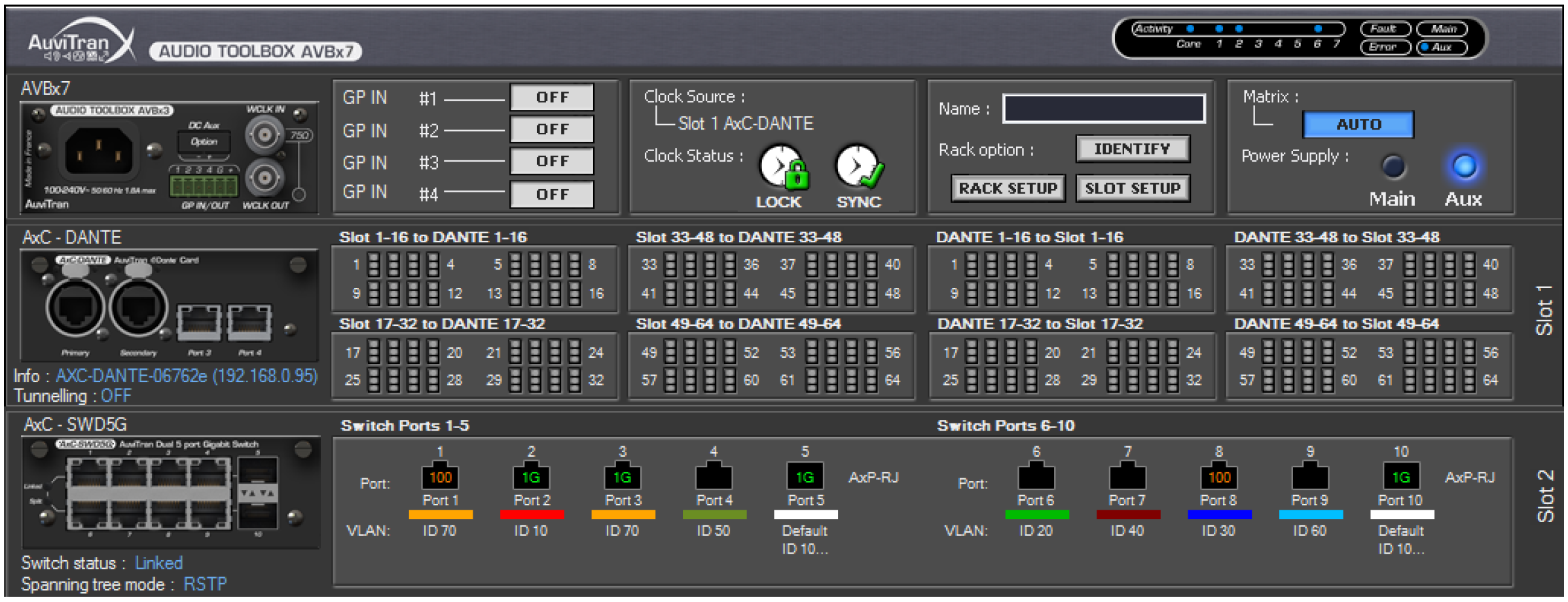
Task: Click Port 6 green VLAN color bar
Action: coord(1036,514)
